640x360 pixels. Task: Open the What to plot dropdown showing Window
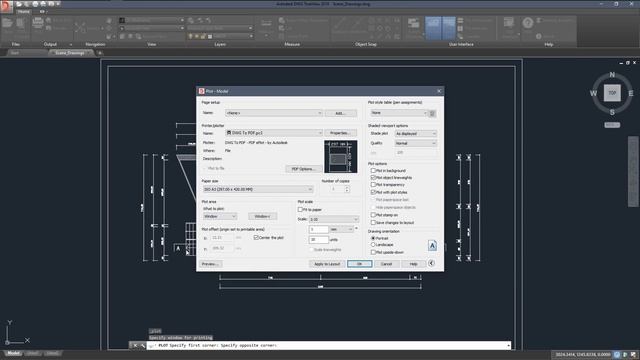click(x=220, y=216)
